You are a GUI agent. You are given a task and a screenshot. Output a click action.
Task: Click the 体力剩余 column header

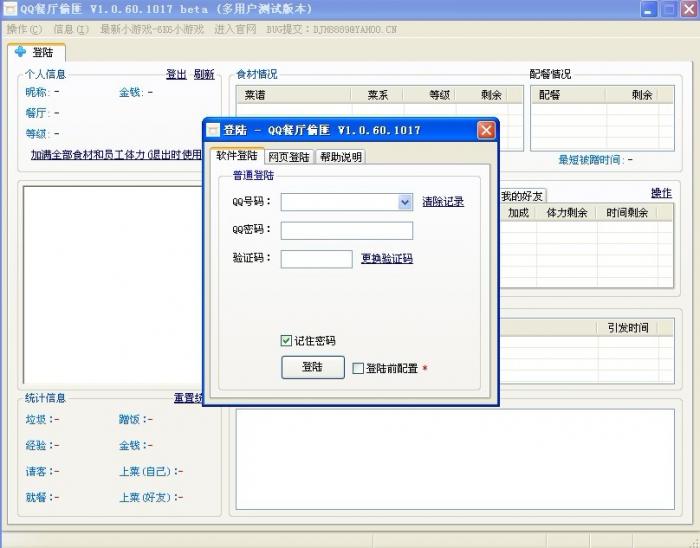(x=567, y=213)
